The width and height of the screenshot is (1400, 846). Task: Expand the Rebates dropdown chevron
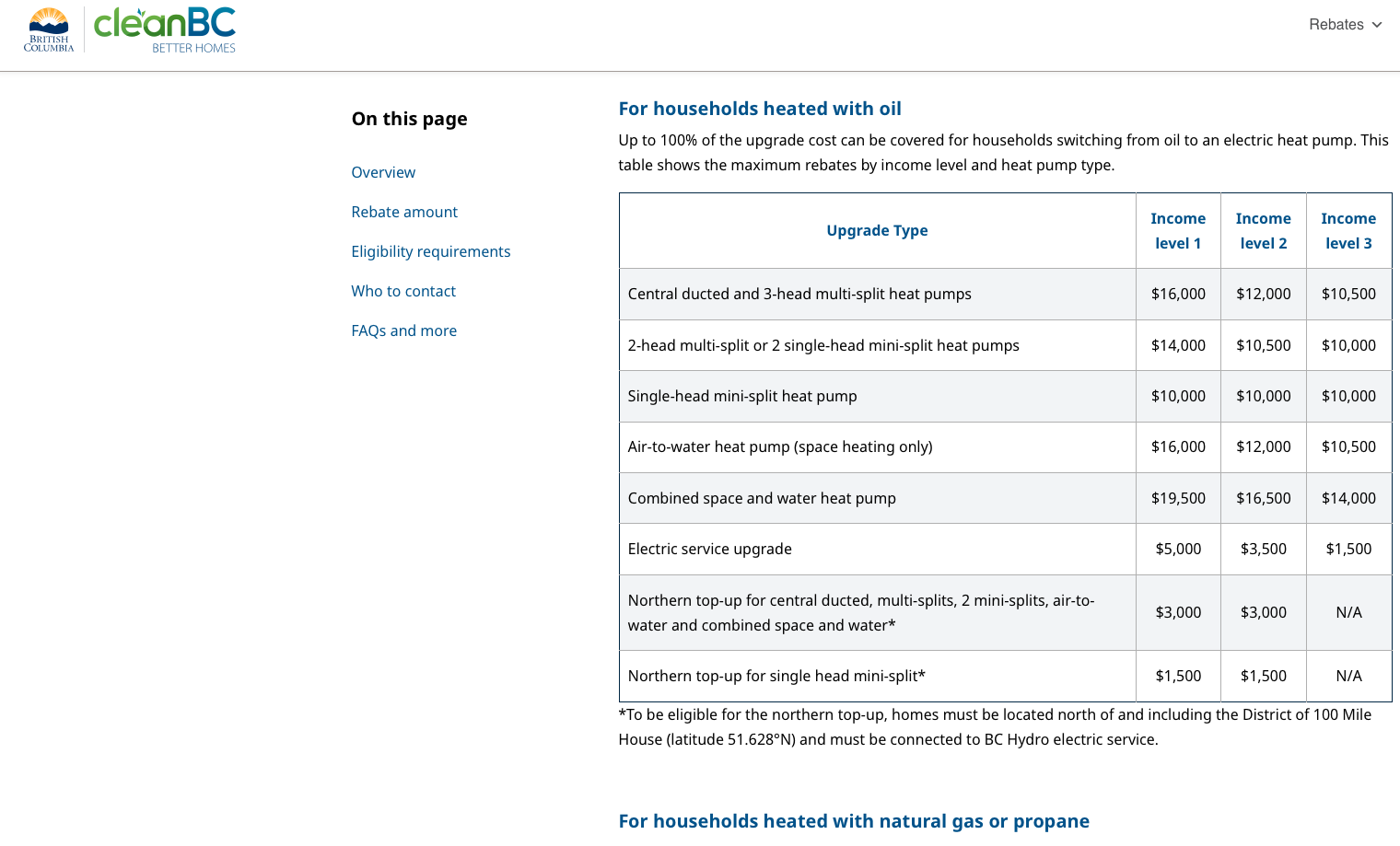click(x=1377, y=25)
